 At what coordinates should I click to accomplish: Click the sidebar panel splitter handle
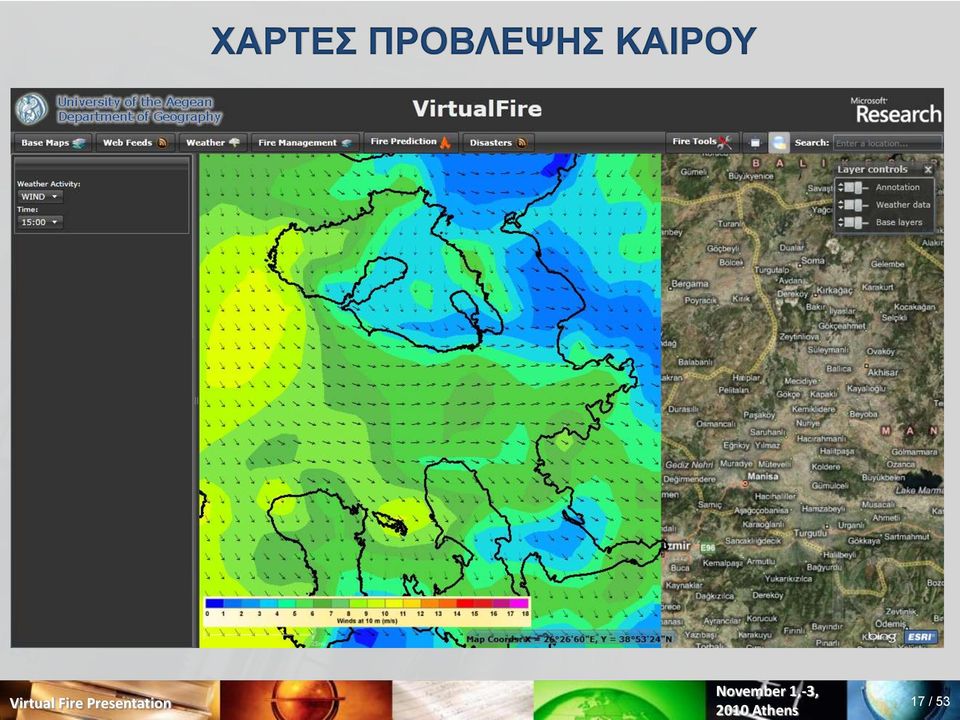coord(196,401)
